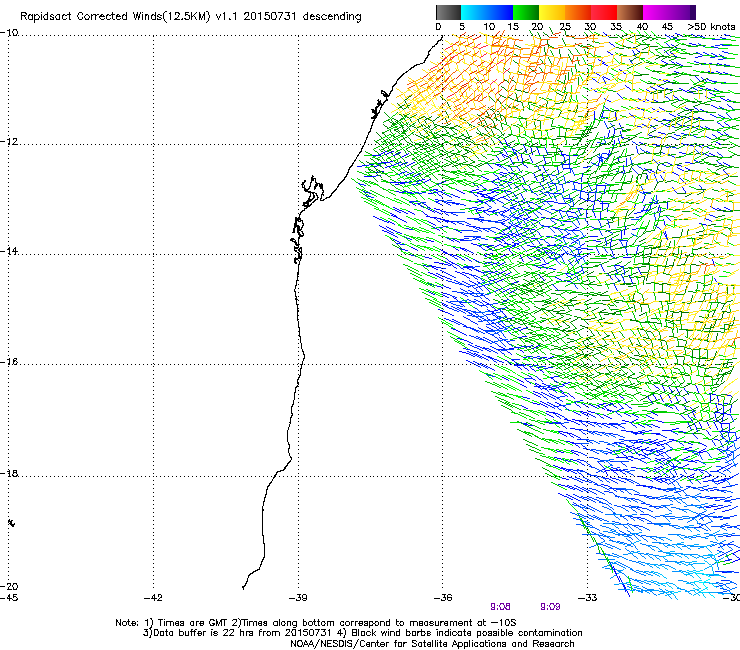
Task: Click the '-45' longitude axis label
Action: click(9, 598)
